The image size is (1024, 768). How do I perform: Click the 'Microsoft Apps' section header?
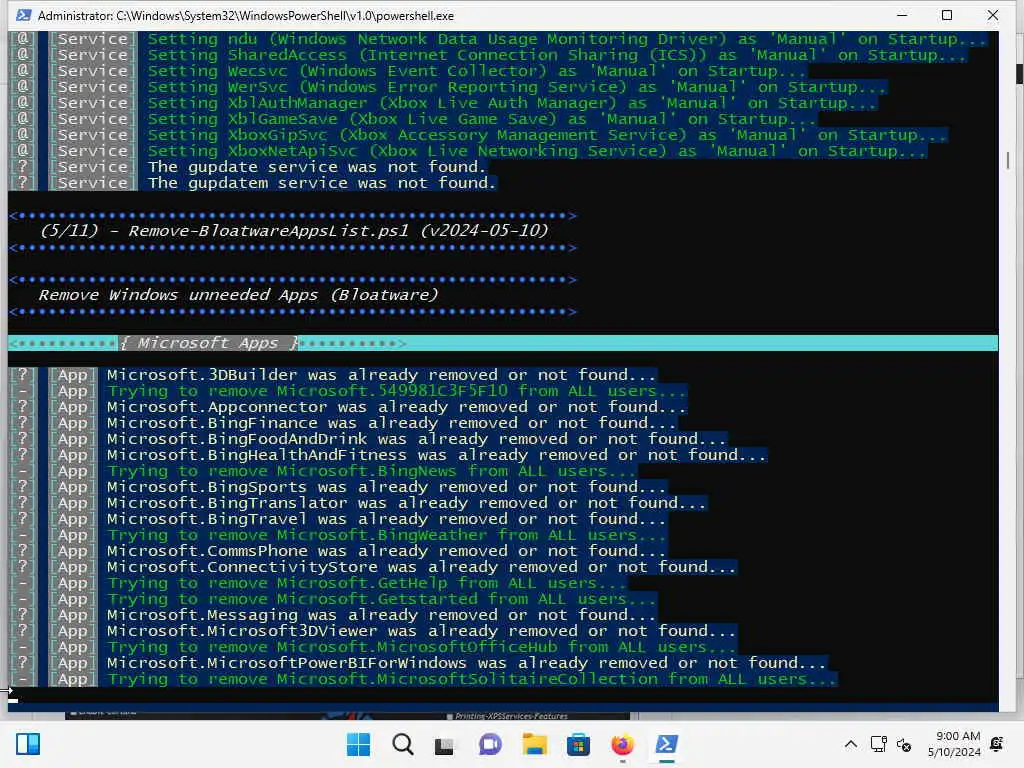[208, 343]
